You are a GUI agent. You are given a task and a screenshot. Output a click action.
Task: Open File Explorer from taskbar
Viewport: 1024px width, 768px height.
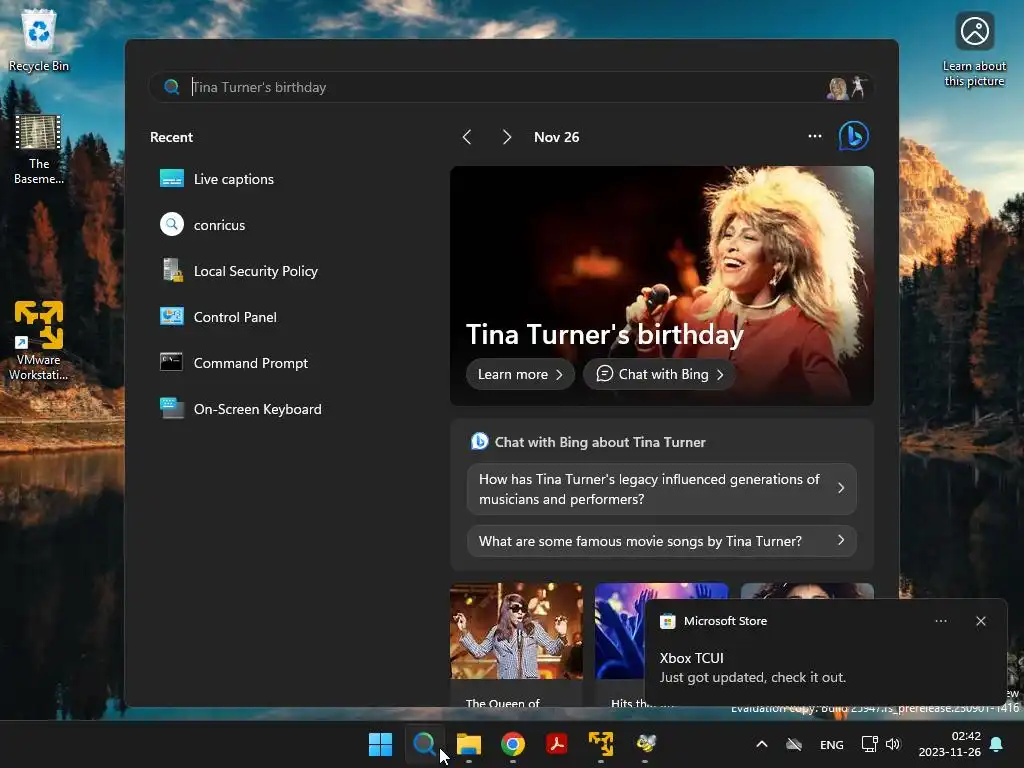pos(469,744)
